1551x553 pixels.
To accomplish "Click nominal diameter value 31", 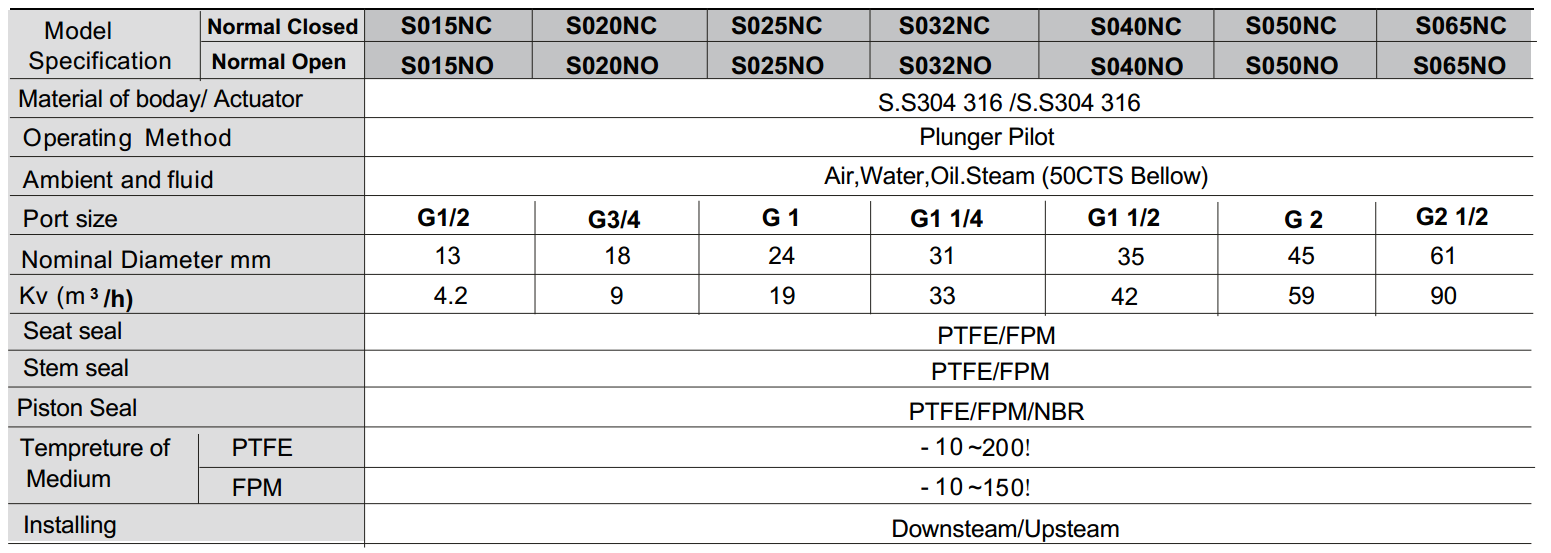I will tap(941, 256).
